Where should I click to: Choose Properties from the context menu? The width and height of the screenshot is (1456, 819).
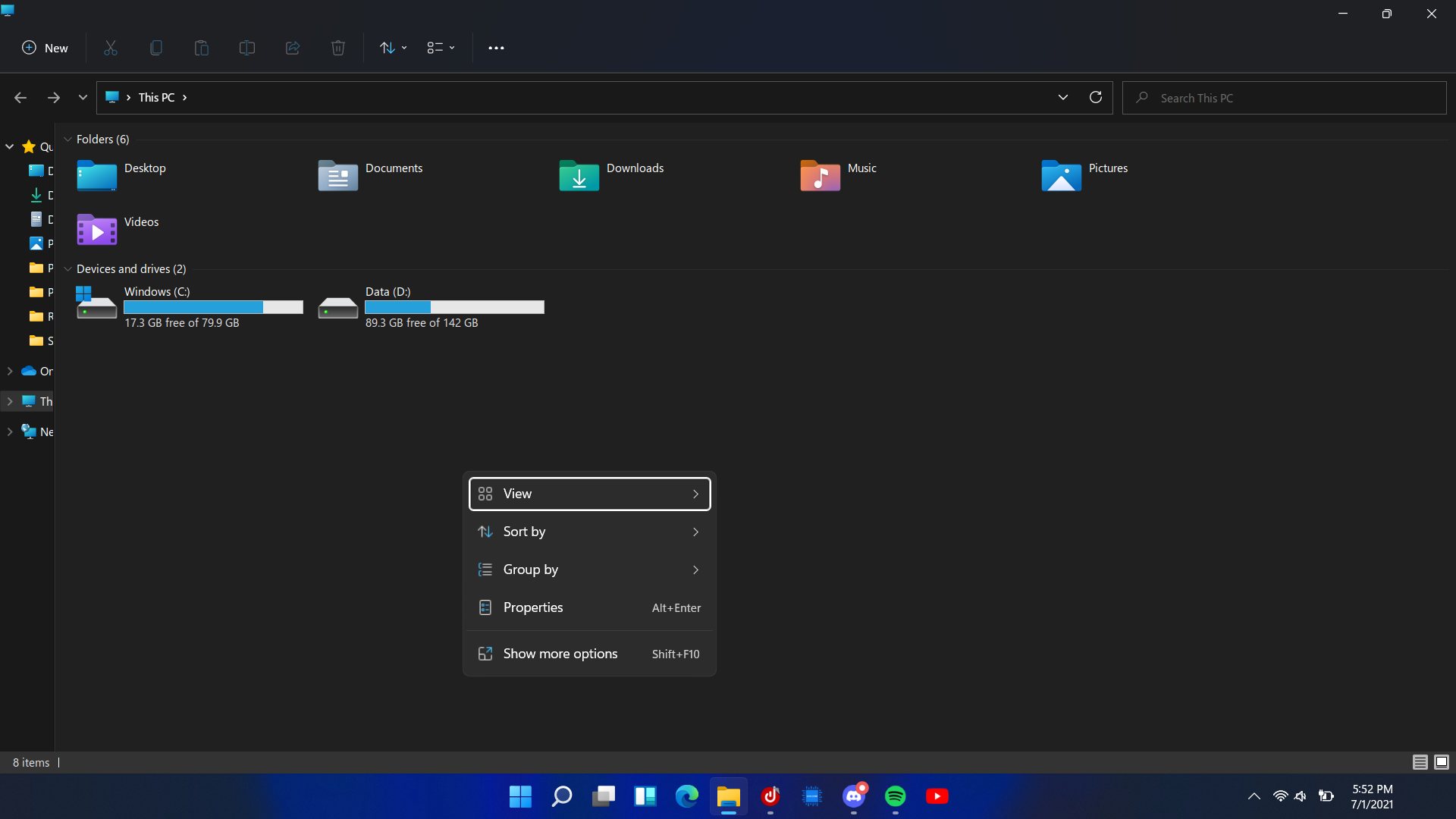[x=589, y=607]
